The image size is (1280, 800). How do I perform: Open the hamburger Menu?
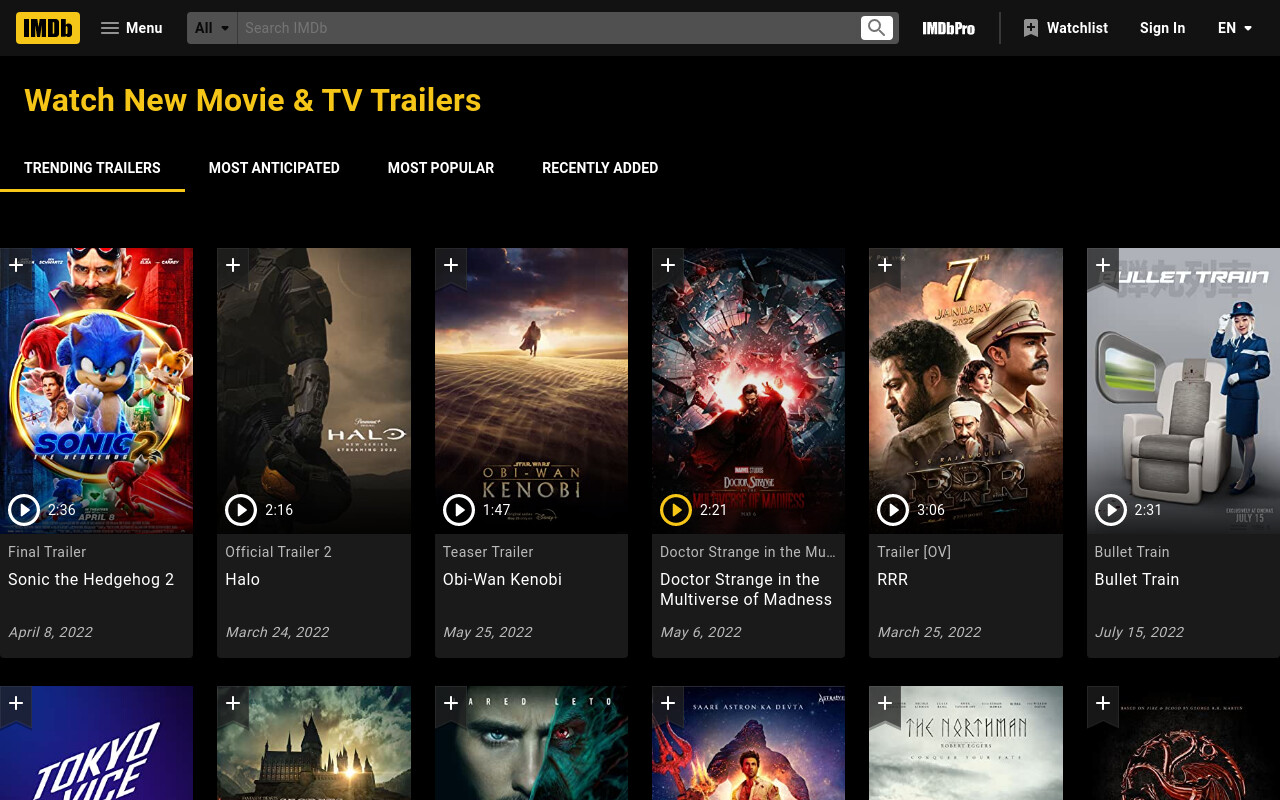click(131, 28)
